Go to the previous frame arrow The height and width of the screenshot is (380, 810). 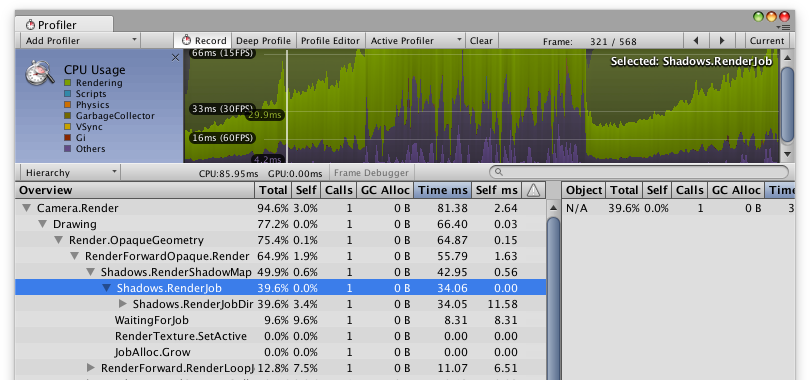pos(696,41)
